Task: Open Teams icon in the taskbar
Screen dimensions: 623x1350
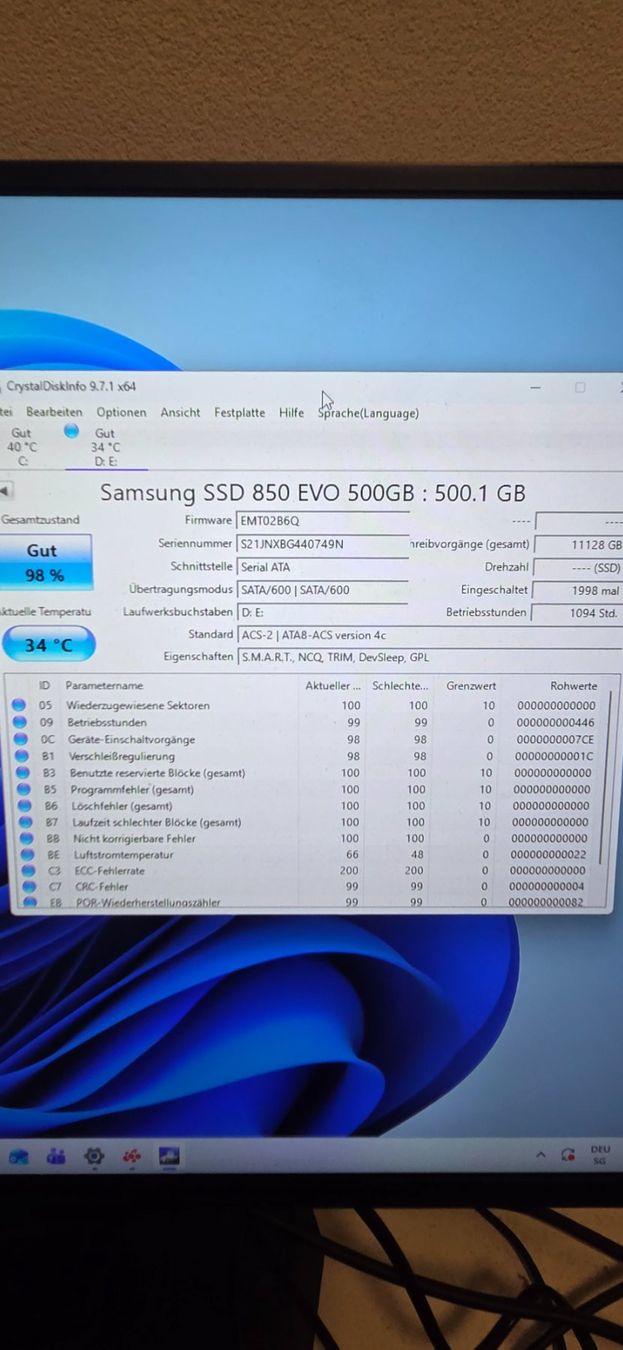Action: pos(56,1156)
